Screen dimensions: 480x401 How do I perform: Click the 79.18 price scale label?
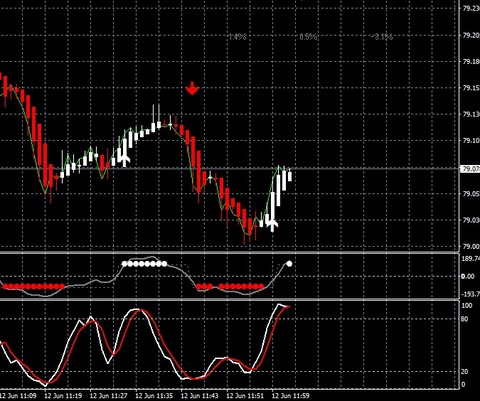(471, 62)
